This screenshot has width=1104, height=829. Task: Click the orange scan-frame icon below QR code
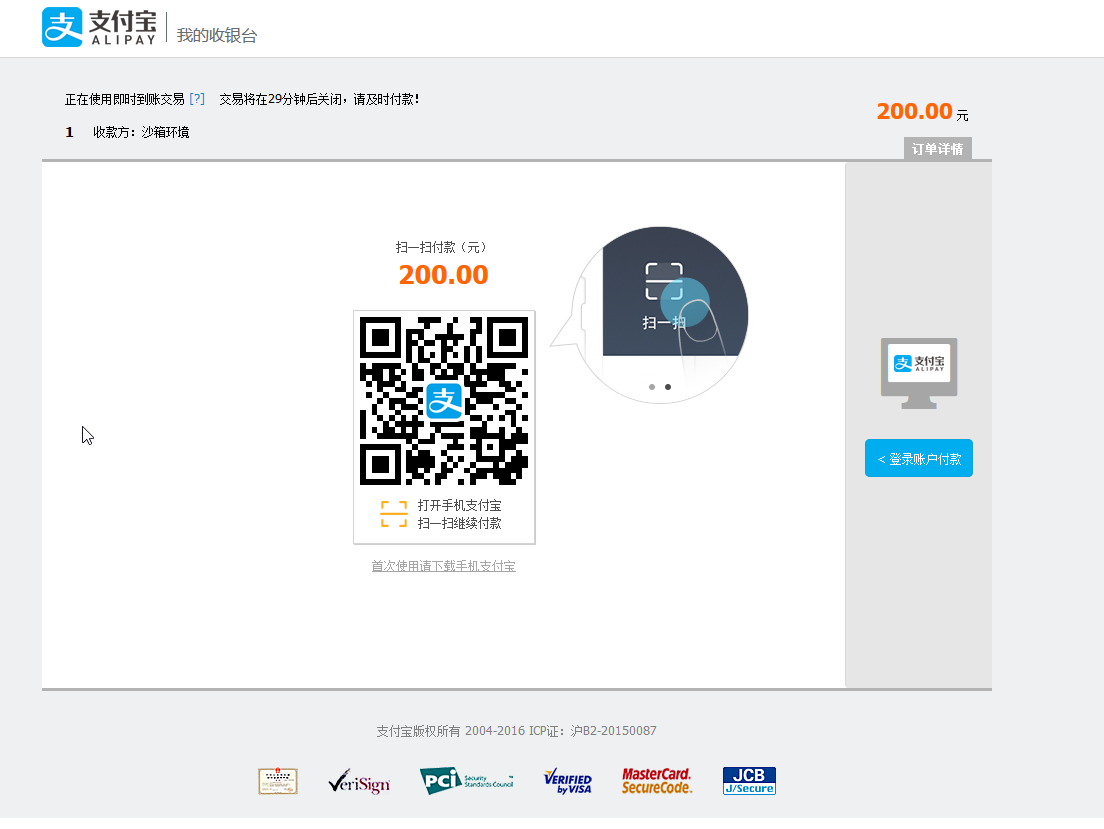(394, 514)
